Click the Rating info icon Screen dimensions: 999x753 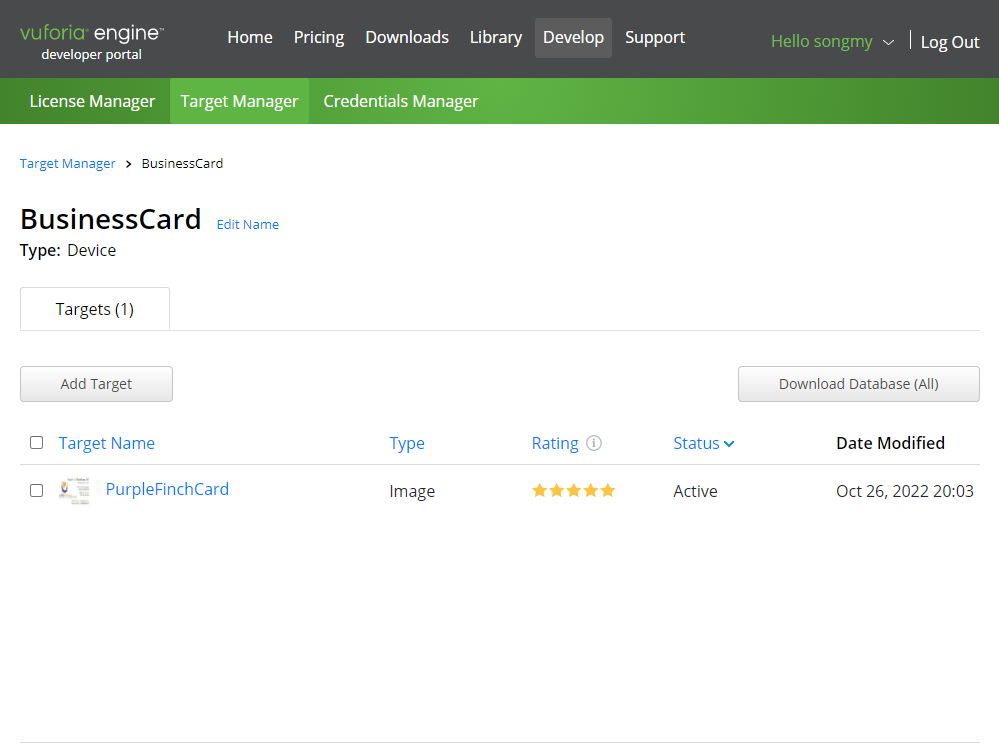point(594,443)
